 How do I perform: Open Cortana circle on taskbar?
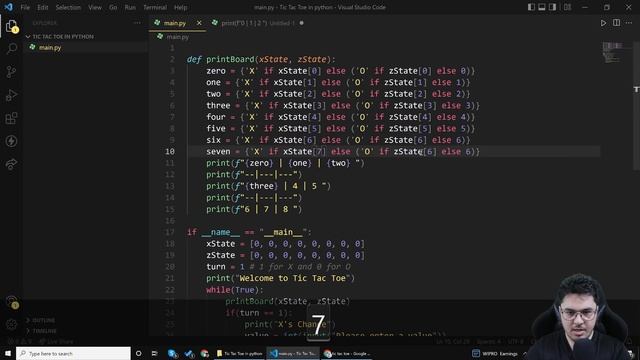coord(139,353)
